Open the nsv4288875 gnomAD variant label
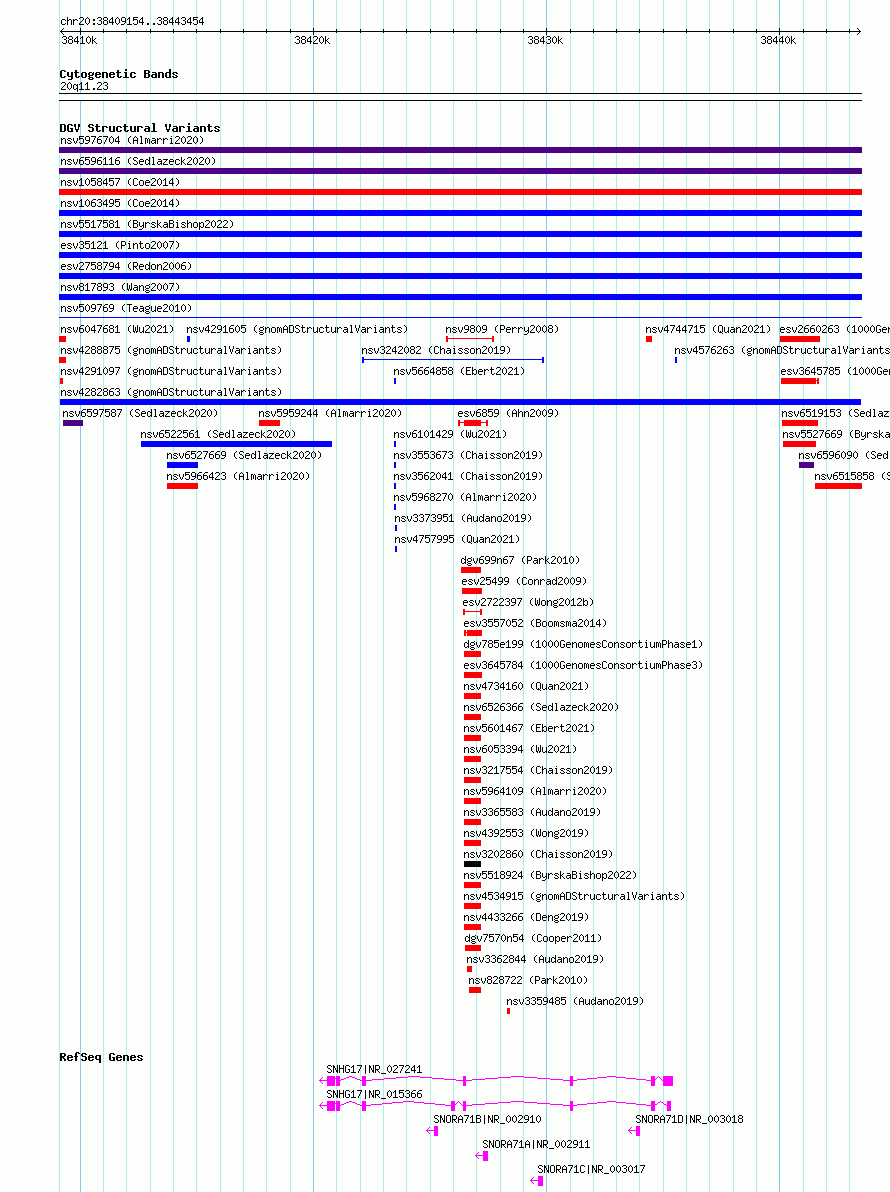Image resolution: width=890 pixels, height=1192 pixels. point(171,350)
